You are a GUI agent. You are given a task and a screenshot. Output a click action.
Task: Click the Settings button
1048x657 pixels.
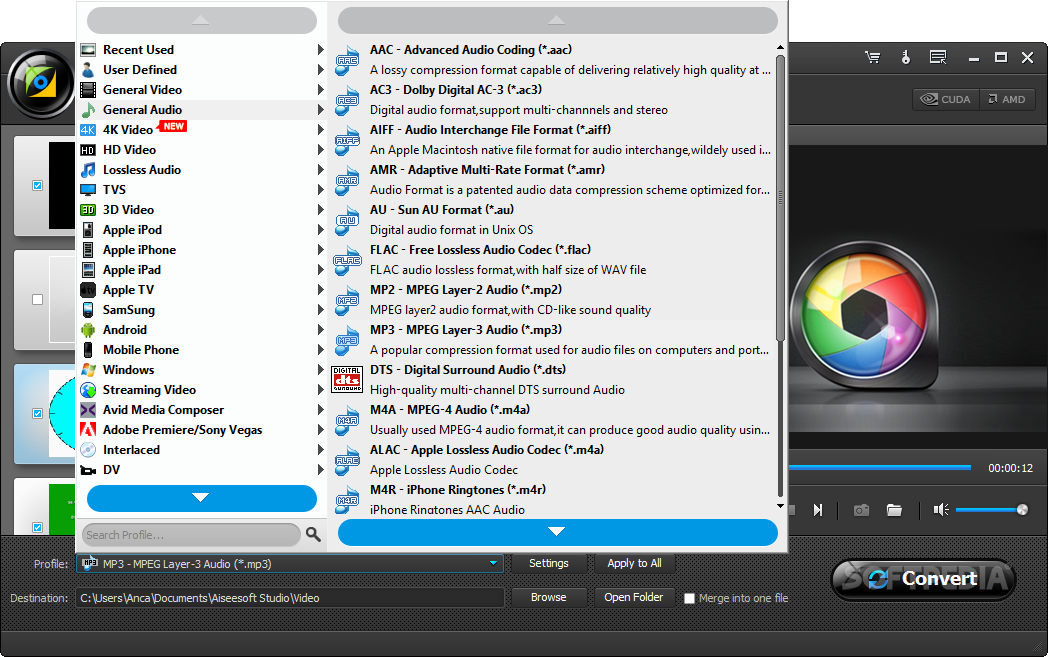point(549,563)
